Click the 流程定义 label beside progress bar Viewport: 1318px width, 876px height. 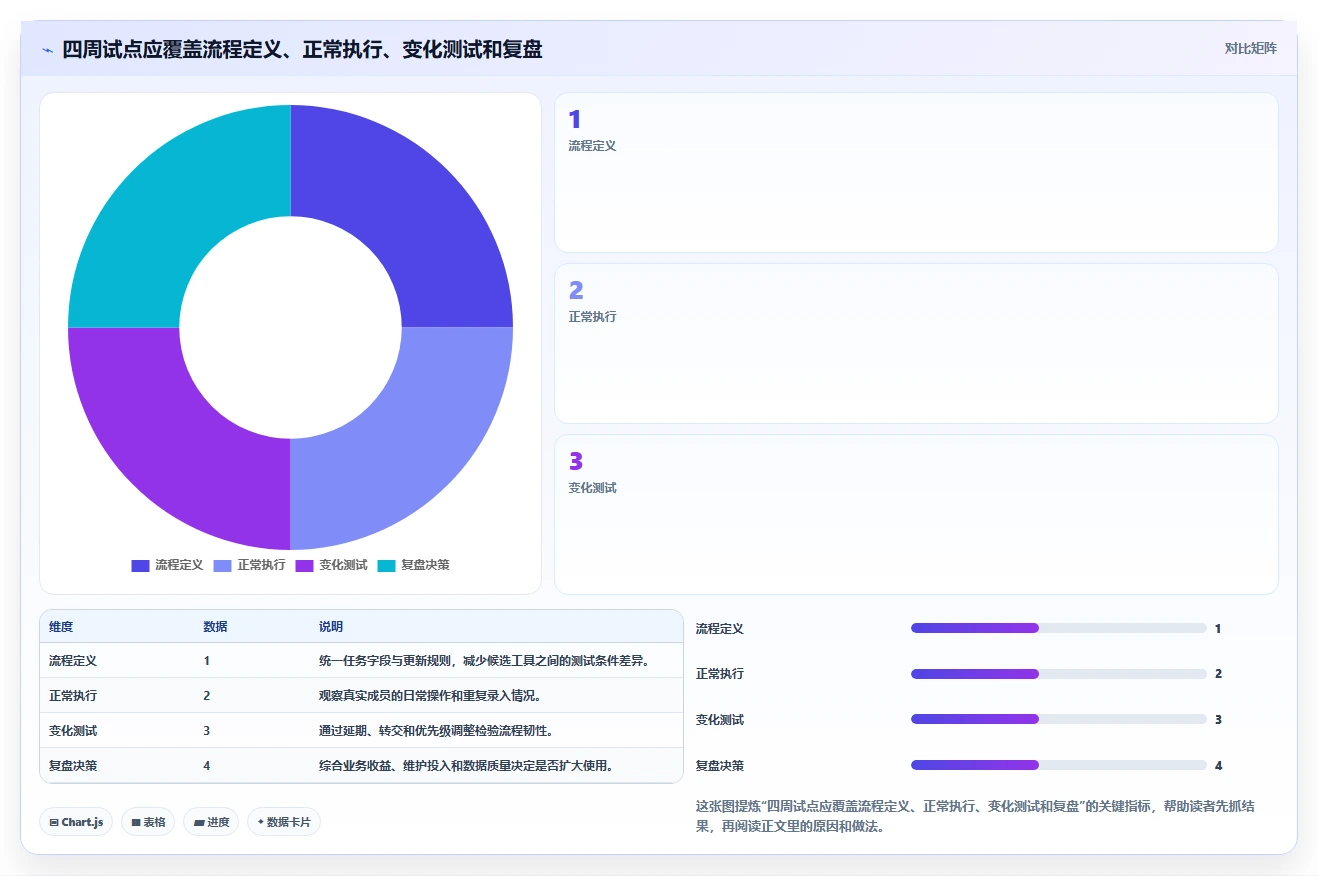point(720,629)
